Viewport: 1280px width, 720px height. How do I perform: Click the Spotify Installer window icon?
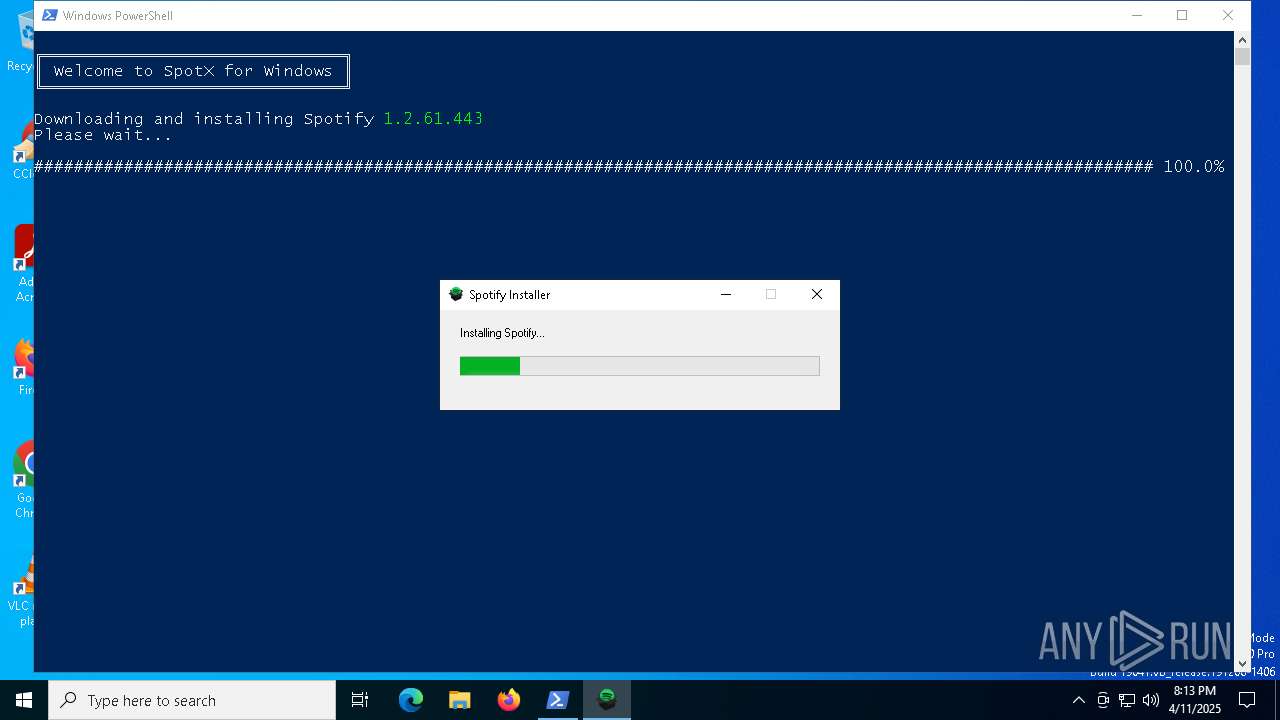(x=456, y=294)
